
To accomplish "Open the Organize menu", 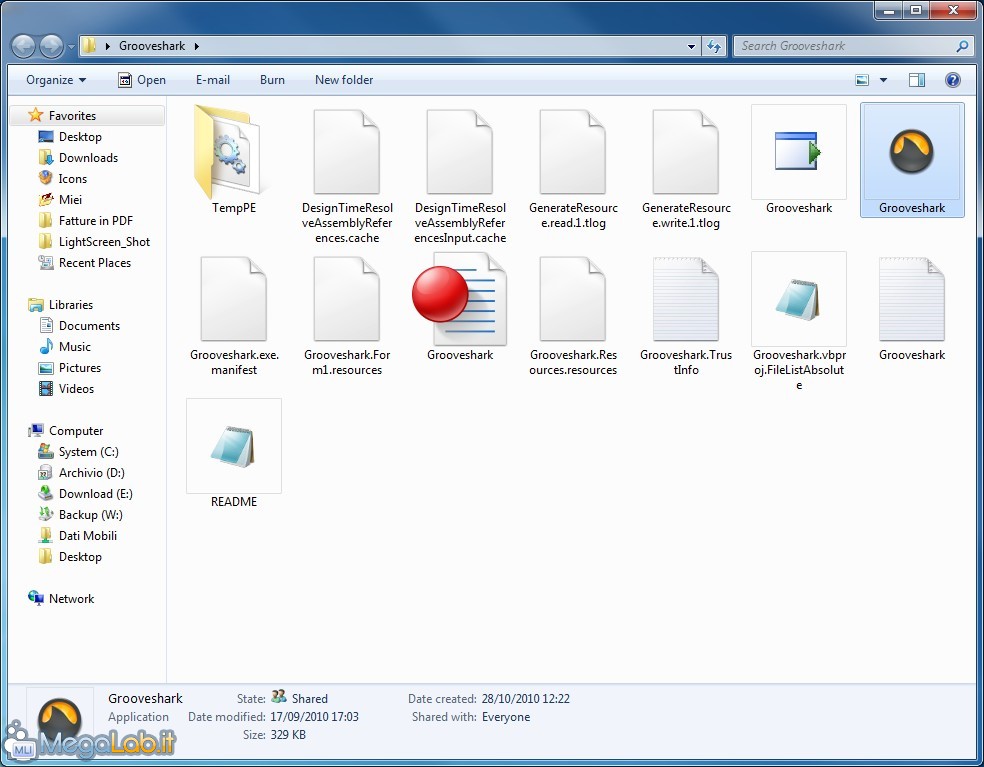I will [56, 80].
